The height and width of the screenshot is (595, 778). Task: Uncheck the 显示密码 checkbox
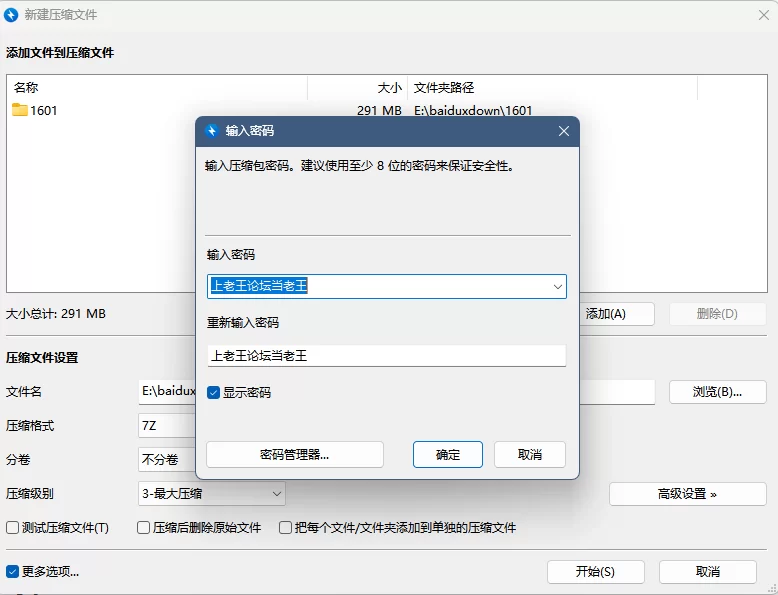tap(213, 393)
